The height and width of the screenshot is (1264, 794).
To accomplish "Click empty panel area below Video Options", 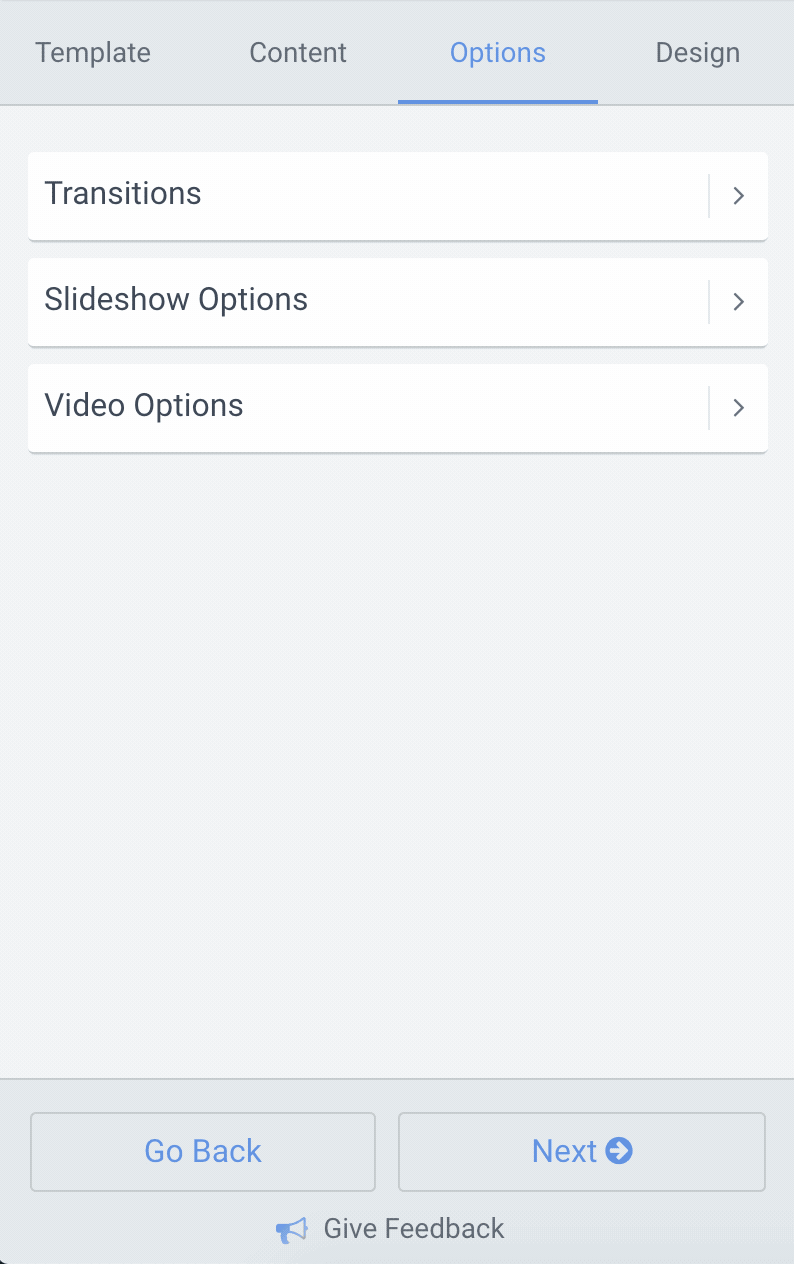I will (x=398, y=760).
